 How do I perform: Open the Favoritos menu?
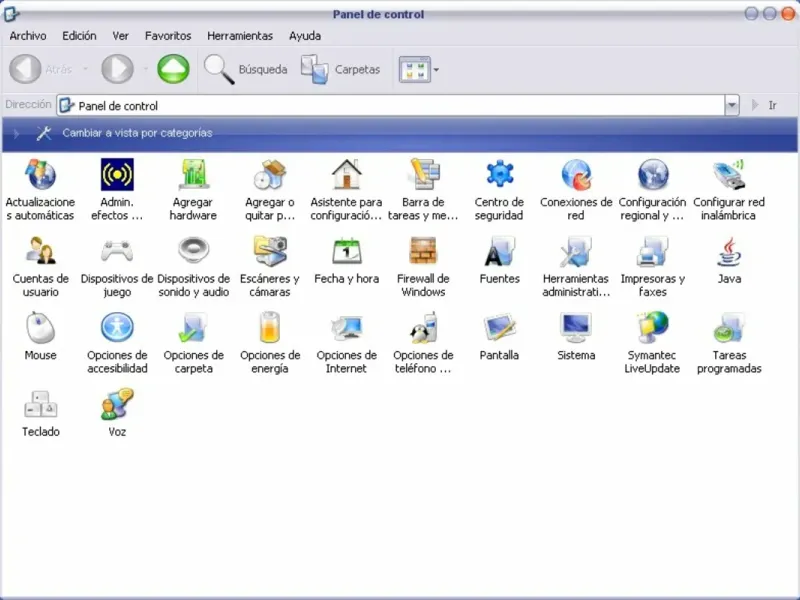tap(168, 36)
